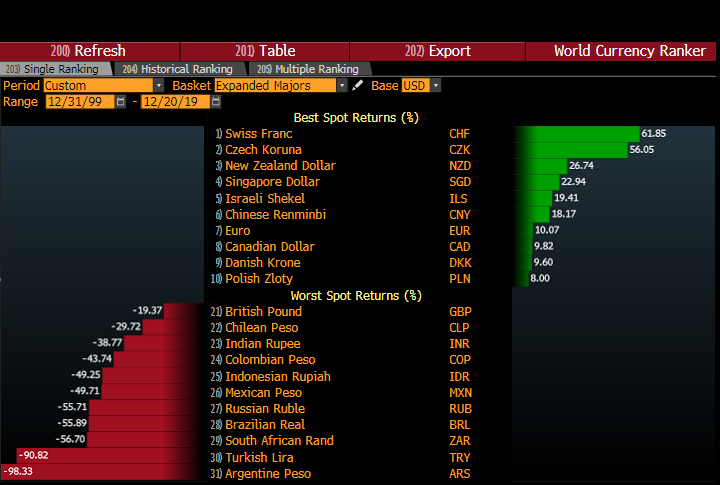Viewport: 720px width, 485px height.
Task: Click the EUR ticker code
Action: [x=460, y=231]
